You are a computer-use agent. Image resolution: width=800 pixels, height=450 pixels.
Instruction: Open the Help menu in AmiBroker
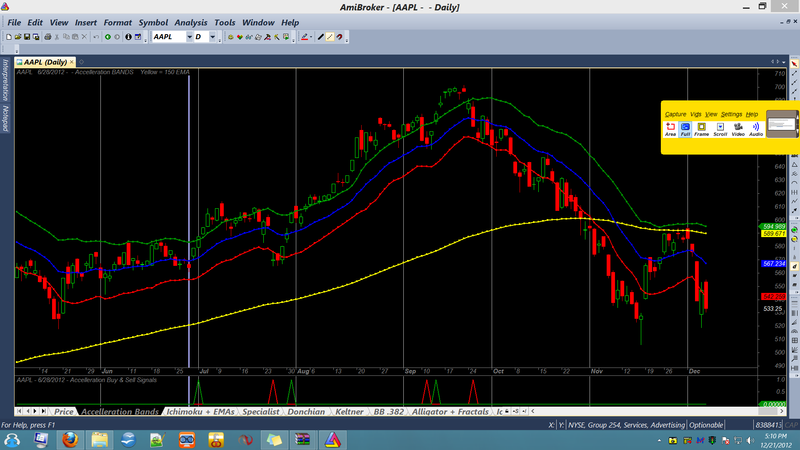click(x=290, y=22)
